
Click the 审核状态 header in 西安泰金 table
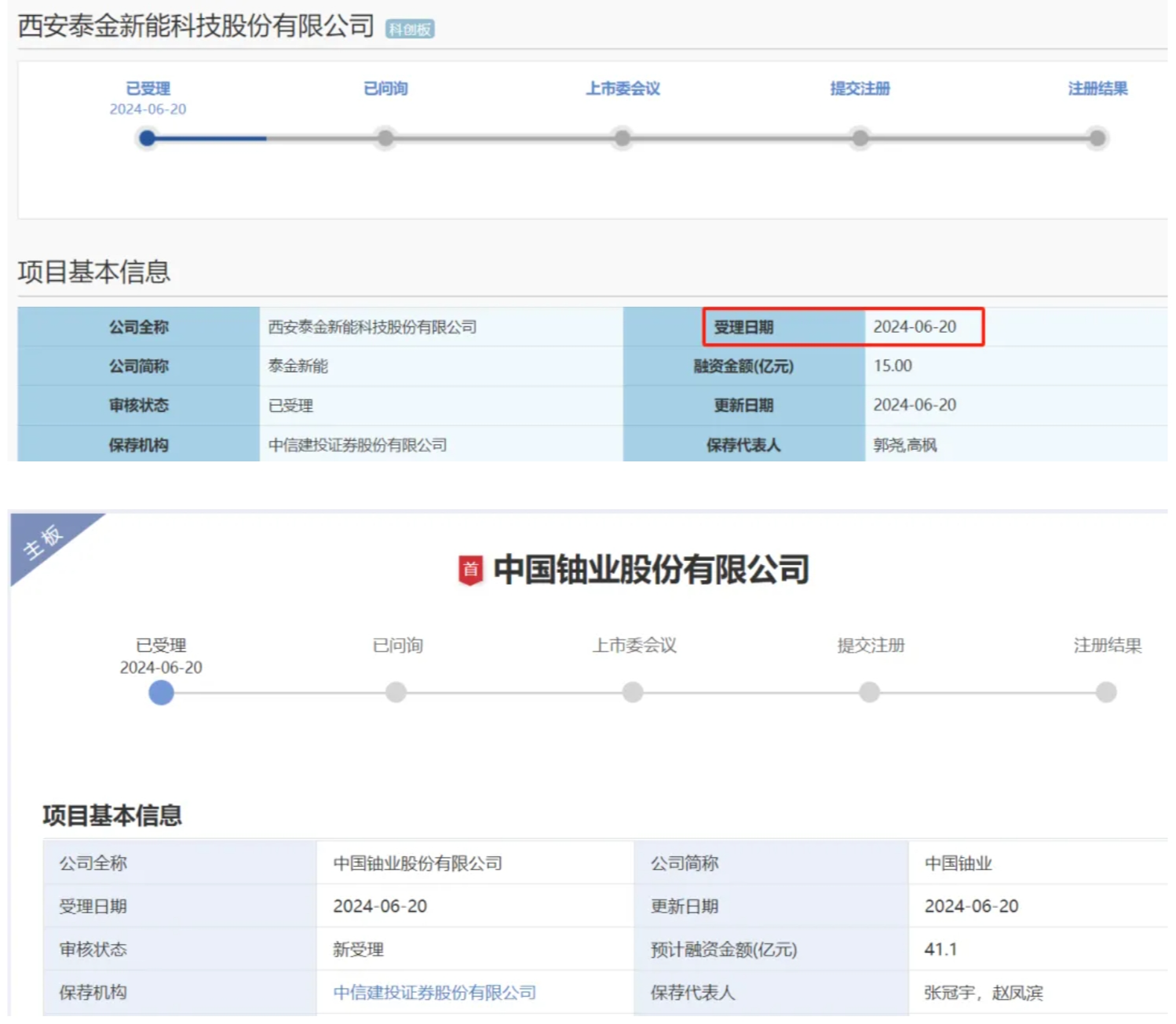pyautogui.click(x=138, y=406)
